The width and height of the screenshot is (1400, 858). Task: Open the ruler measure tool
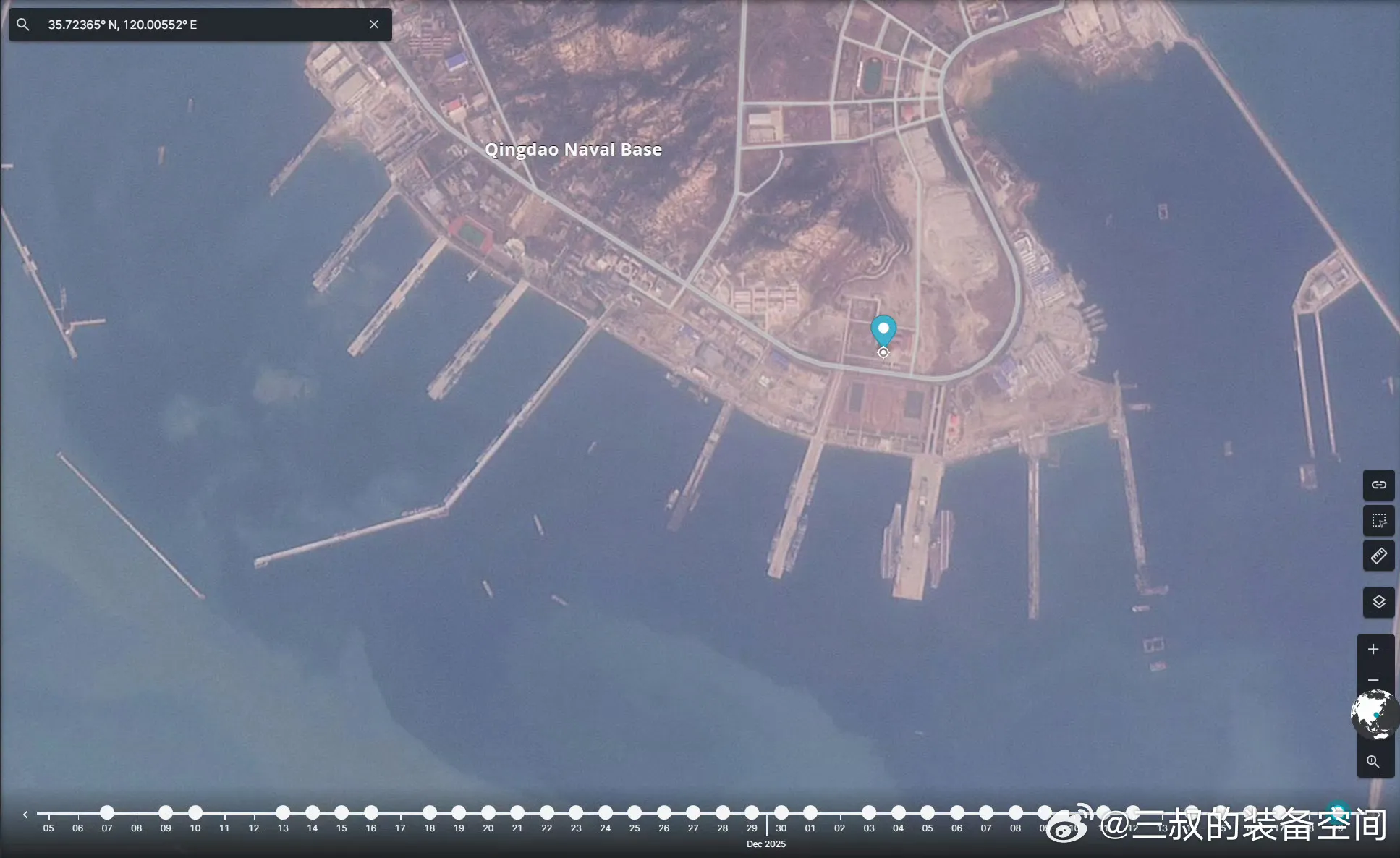(1378, 556)
